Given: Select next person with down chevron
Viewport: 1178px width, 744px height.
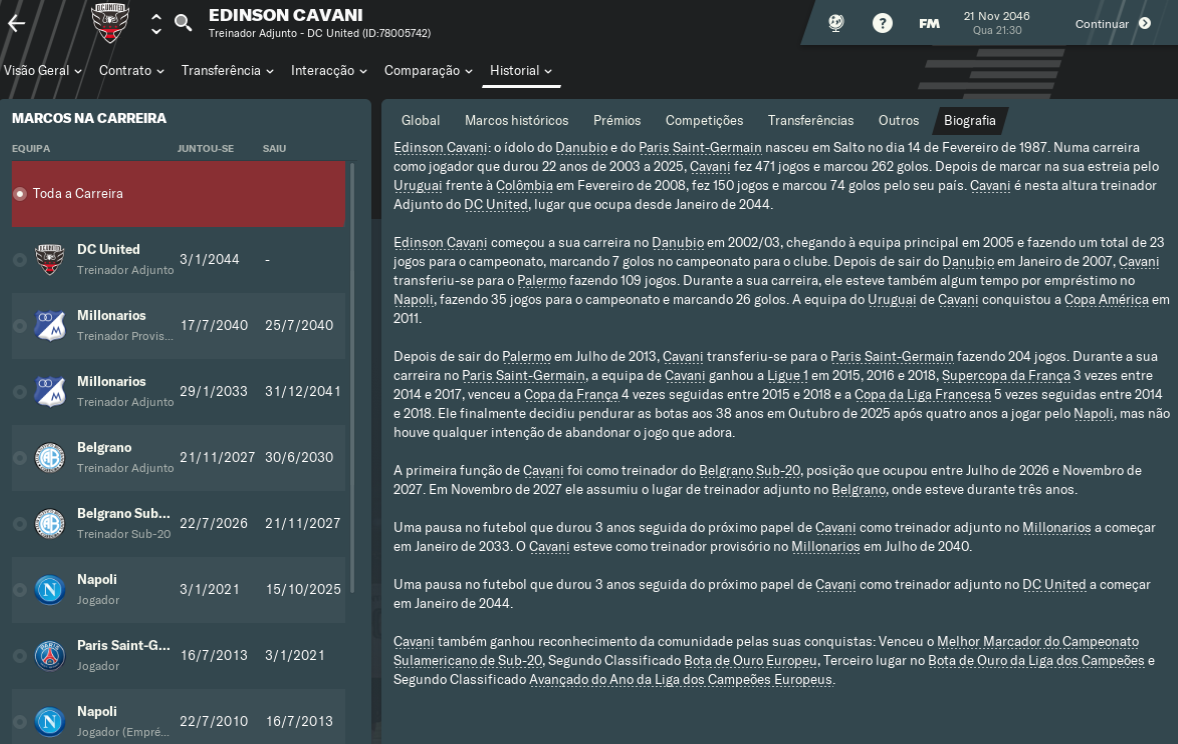Looking at the screenshot, I should (x=156, y=31).
